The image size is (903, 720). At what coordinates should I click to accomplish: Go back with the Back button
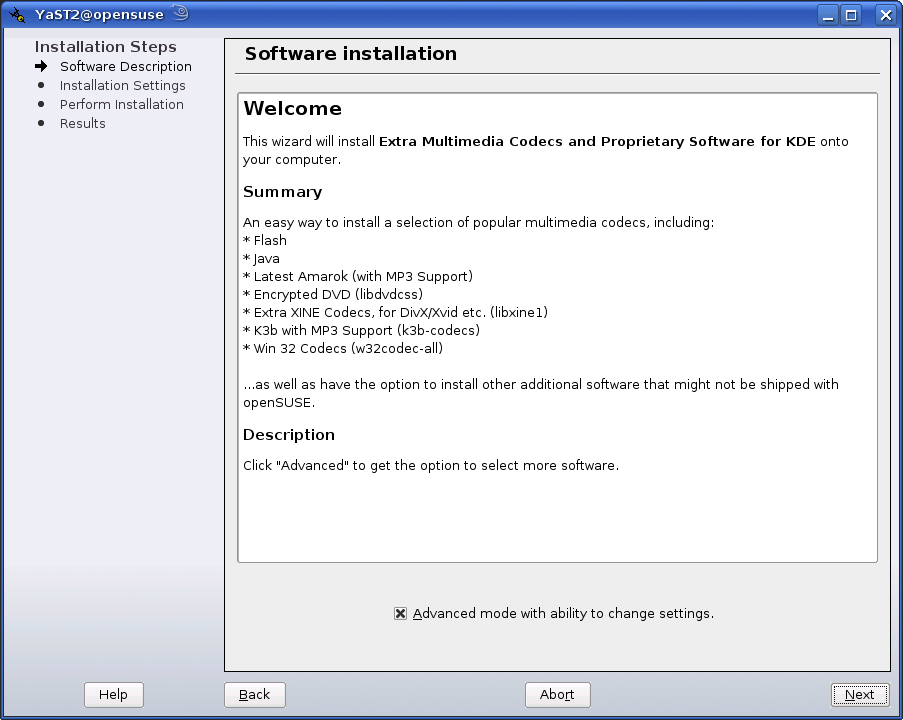pos(255,695)
